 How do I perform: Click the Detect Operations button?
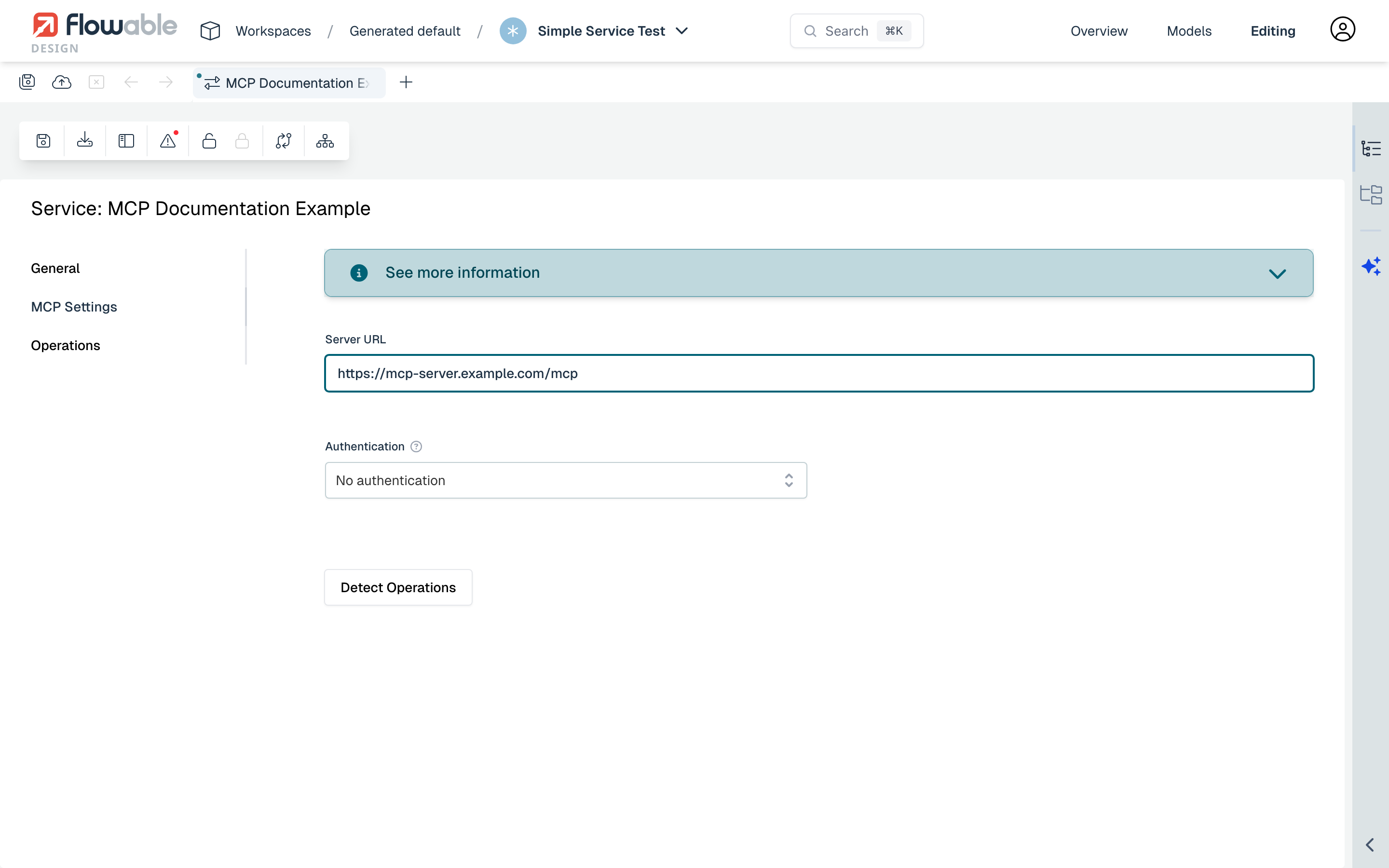398,587
